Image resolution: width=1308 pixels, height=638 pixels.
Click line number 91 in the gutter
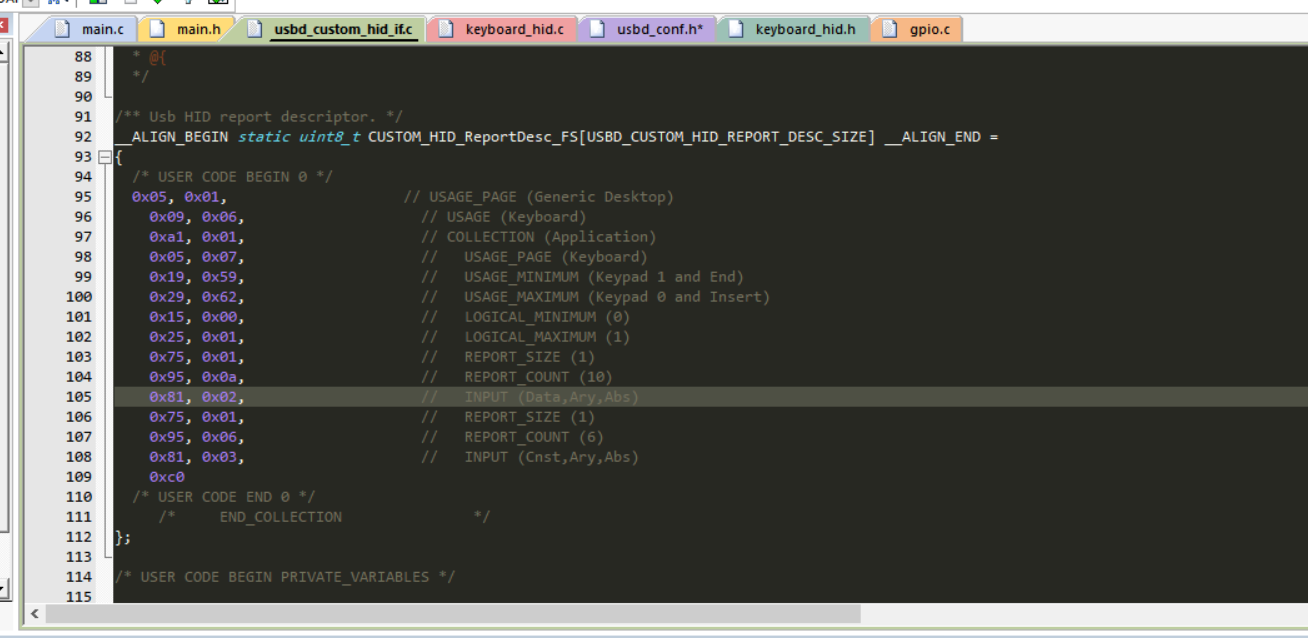tap(82, 117)
